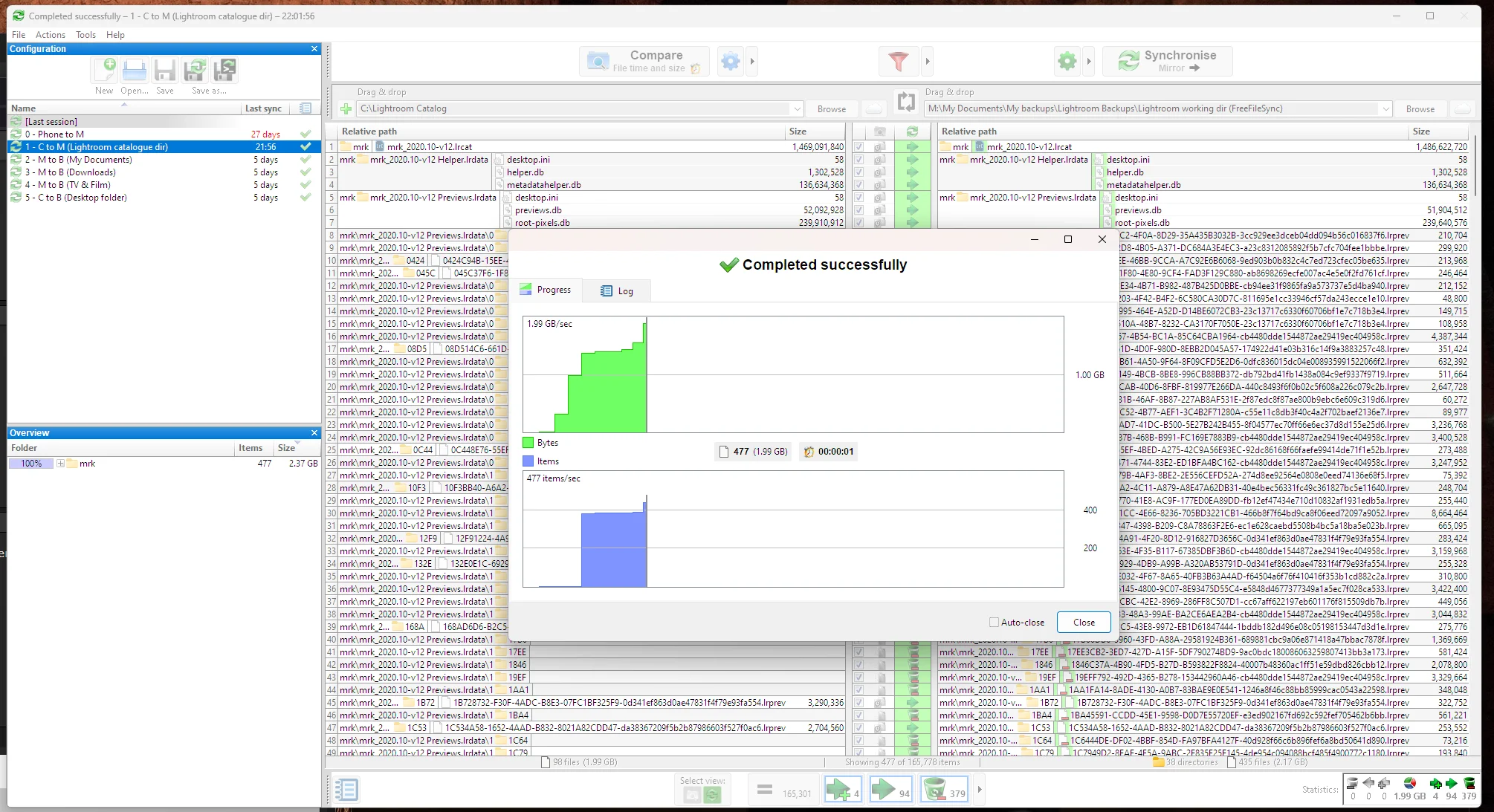1494x812 pixels.
Task: Click the Save as batch job icon
Action: click(x=224, y=71)
